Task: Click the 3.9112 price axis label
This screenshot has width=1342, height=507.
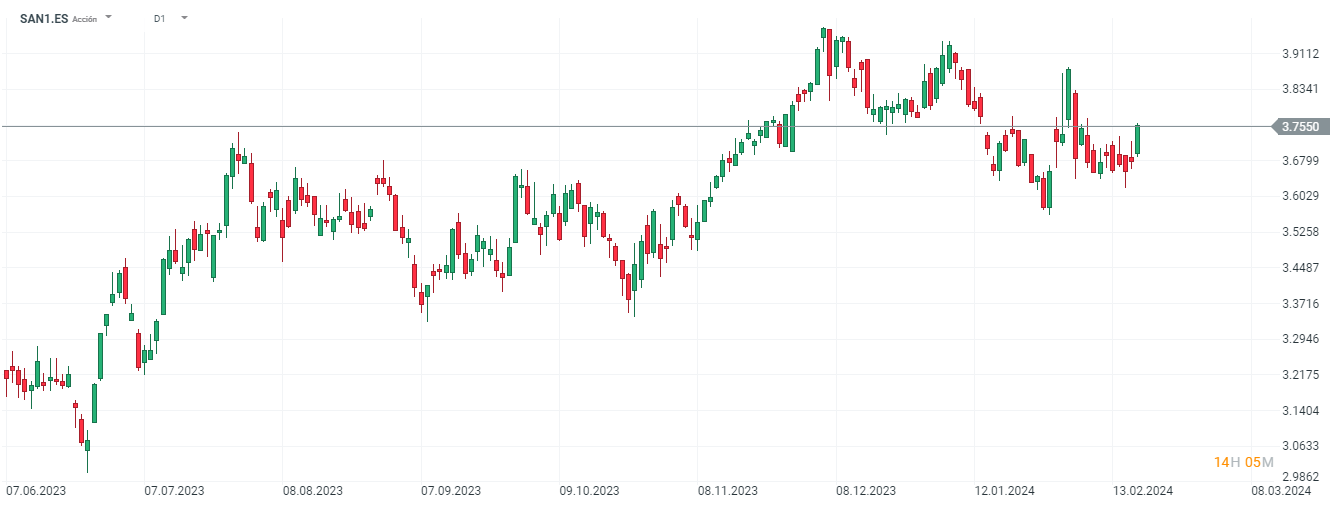Action: tap(1299, 53)
